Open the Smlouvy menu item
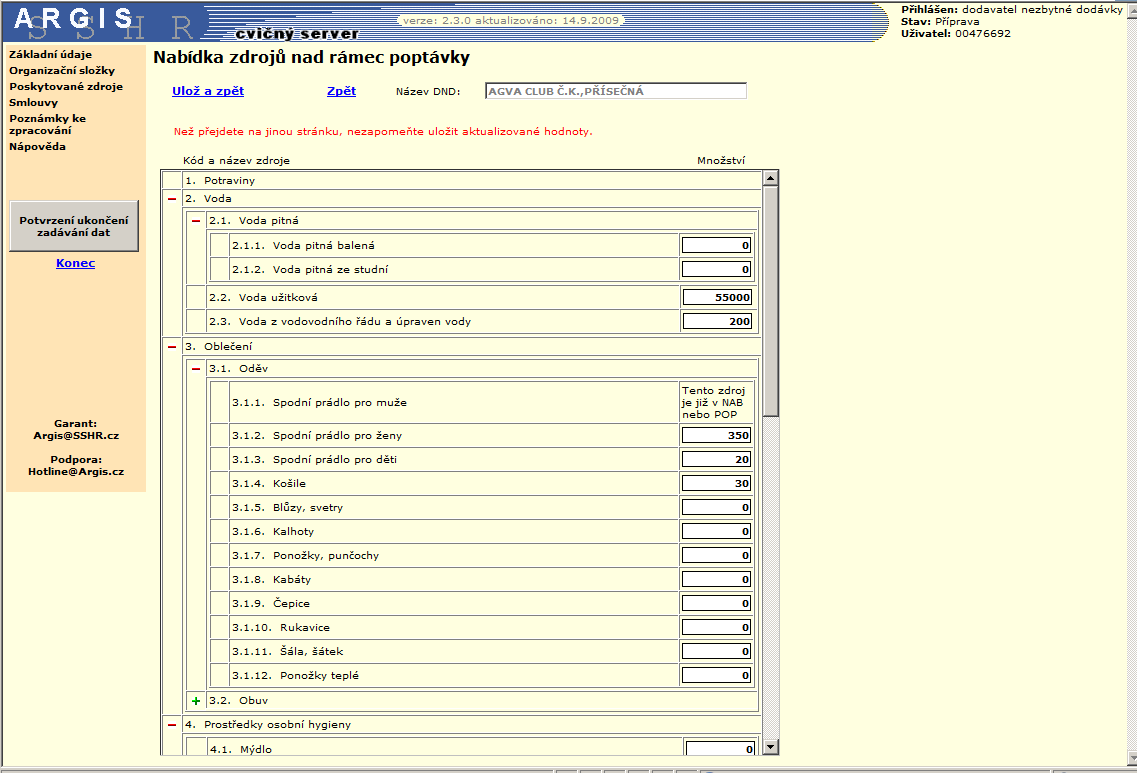 click(x=33, y=102)
